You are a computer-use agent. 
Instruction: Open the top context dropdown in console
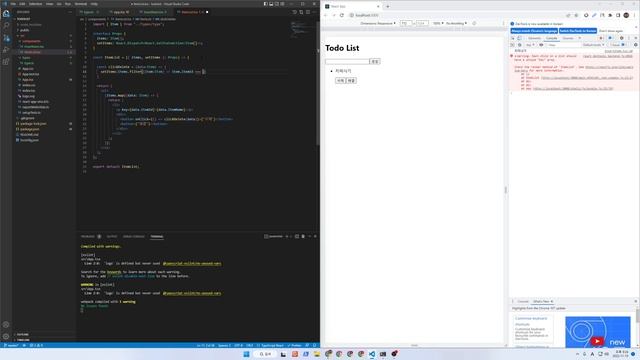pyautogui.click(x=530, y=45)
